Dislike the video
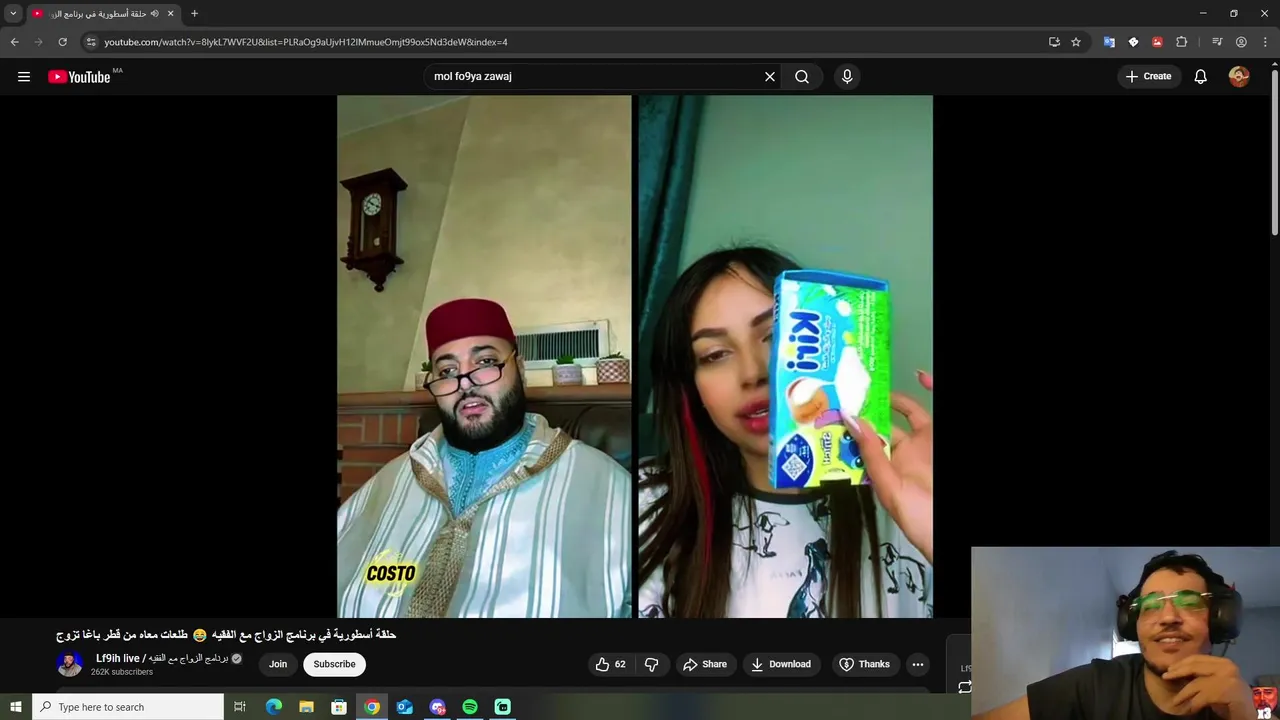Screen dimensions: 1280x720 (651, 664)
